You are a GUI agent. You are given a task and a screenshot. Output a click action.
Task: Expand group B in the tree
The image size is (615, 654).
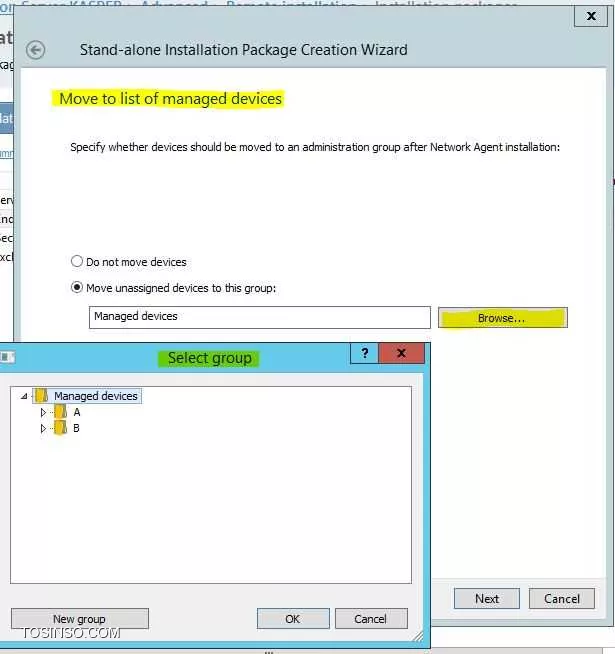coord(43,428)
